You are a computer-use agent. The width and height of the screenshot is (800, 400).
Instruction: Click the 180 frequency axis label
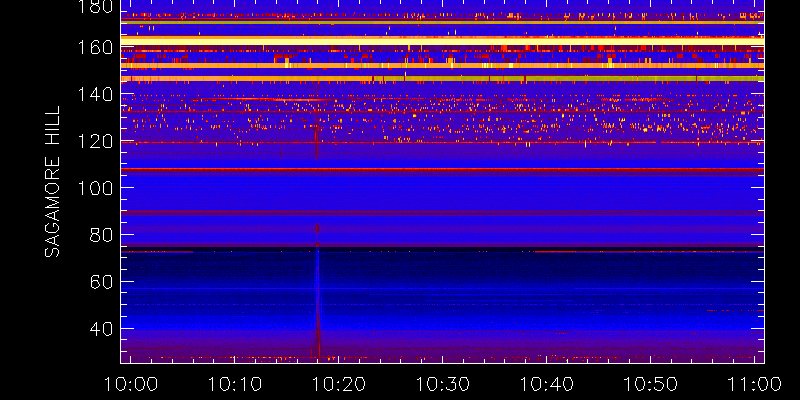(x=96, y=7)
